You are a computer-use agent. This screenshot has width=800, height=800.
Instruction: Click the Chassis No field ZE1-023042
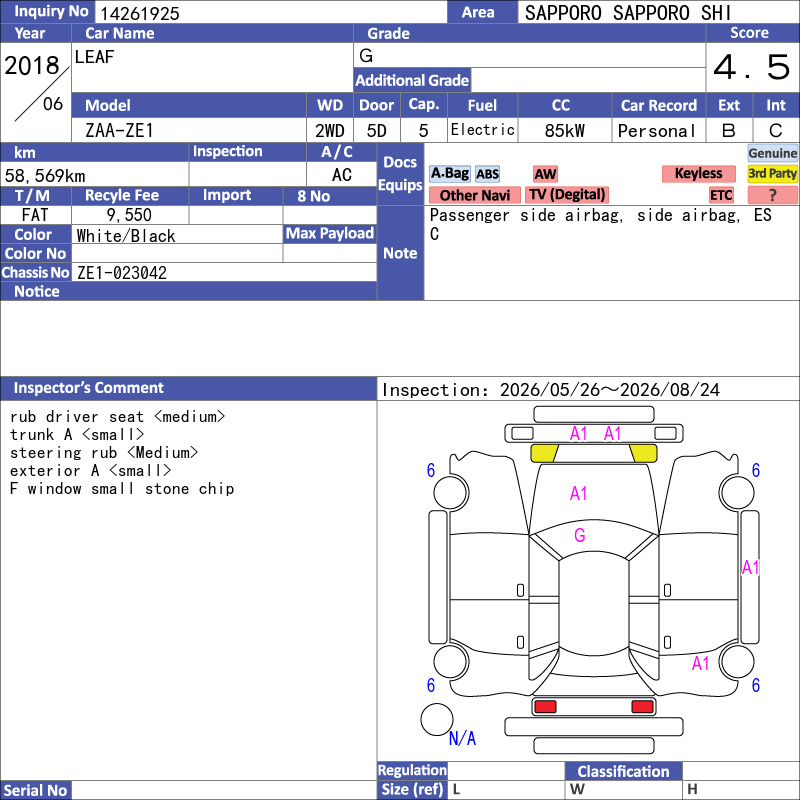(224, 272)
